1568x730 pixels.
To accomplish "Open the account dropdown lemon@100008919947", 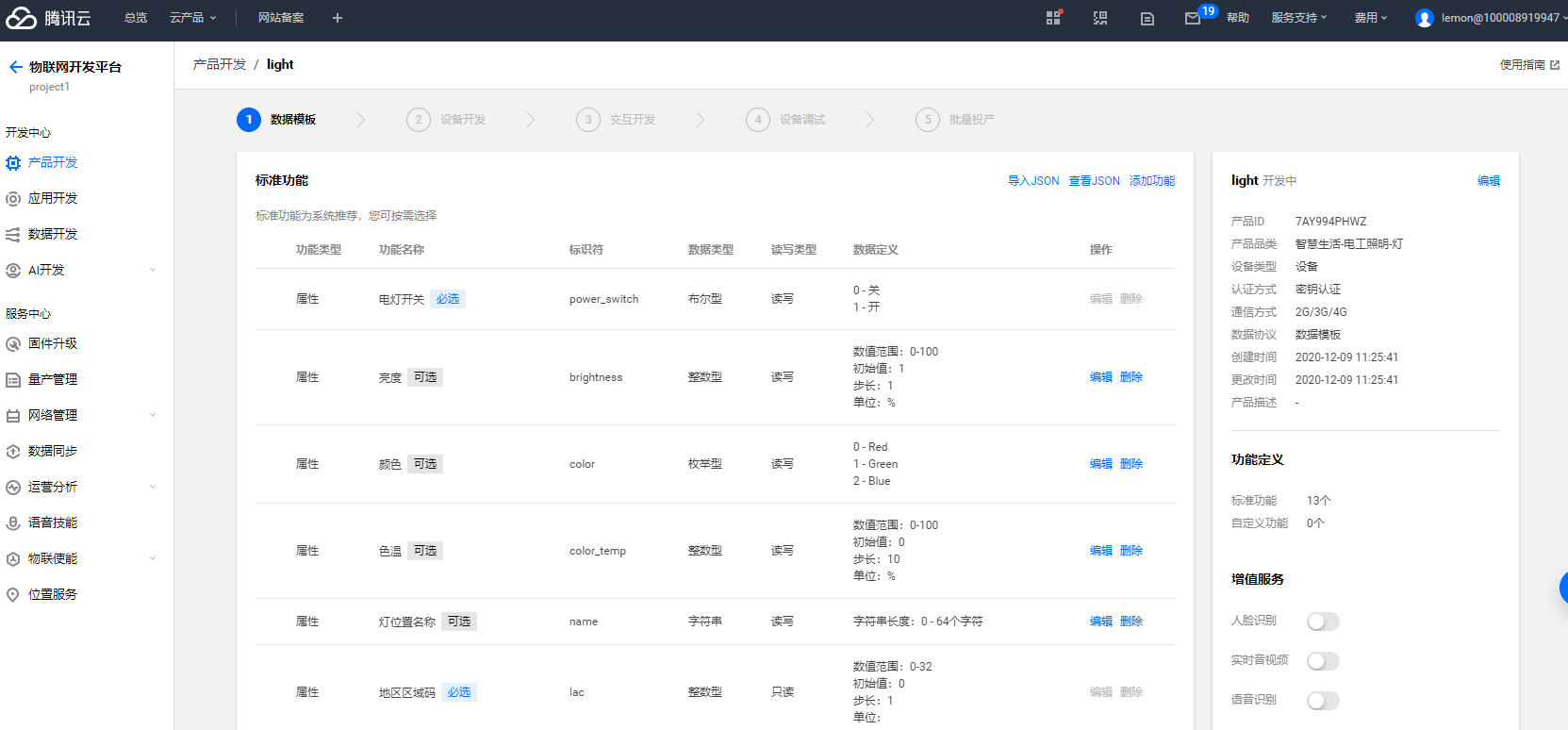I will tap(1504, 18).
